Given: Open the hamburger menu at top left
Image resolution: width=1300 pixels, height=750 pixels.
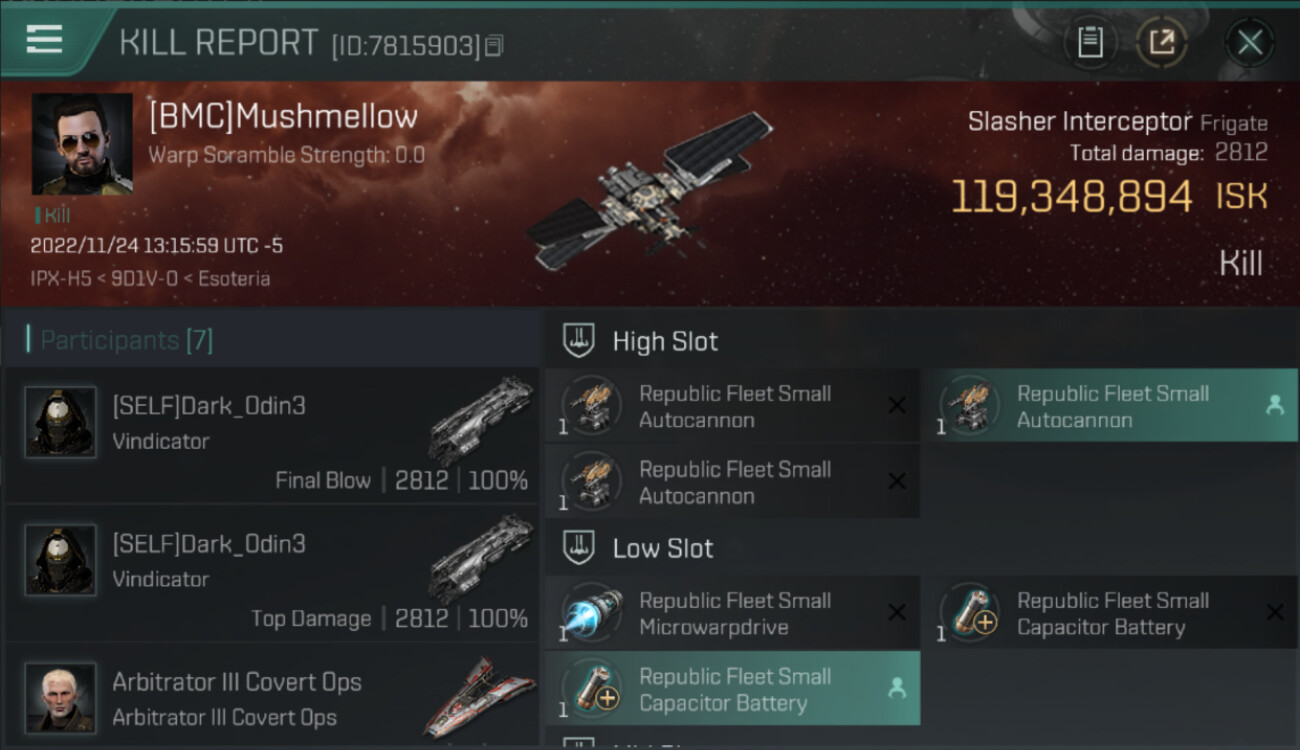Looking at the screenshot, I should (x=44, y=40).
